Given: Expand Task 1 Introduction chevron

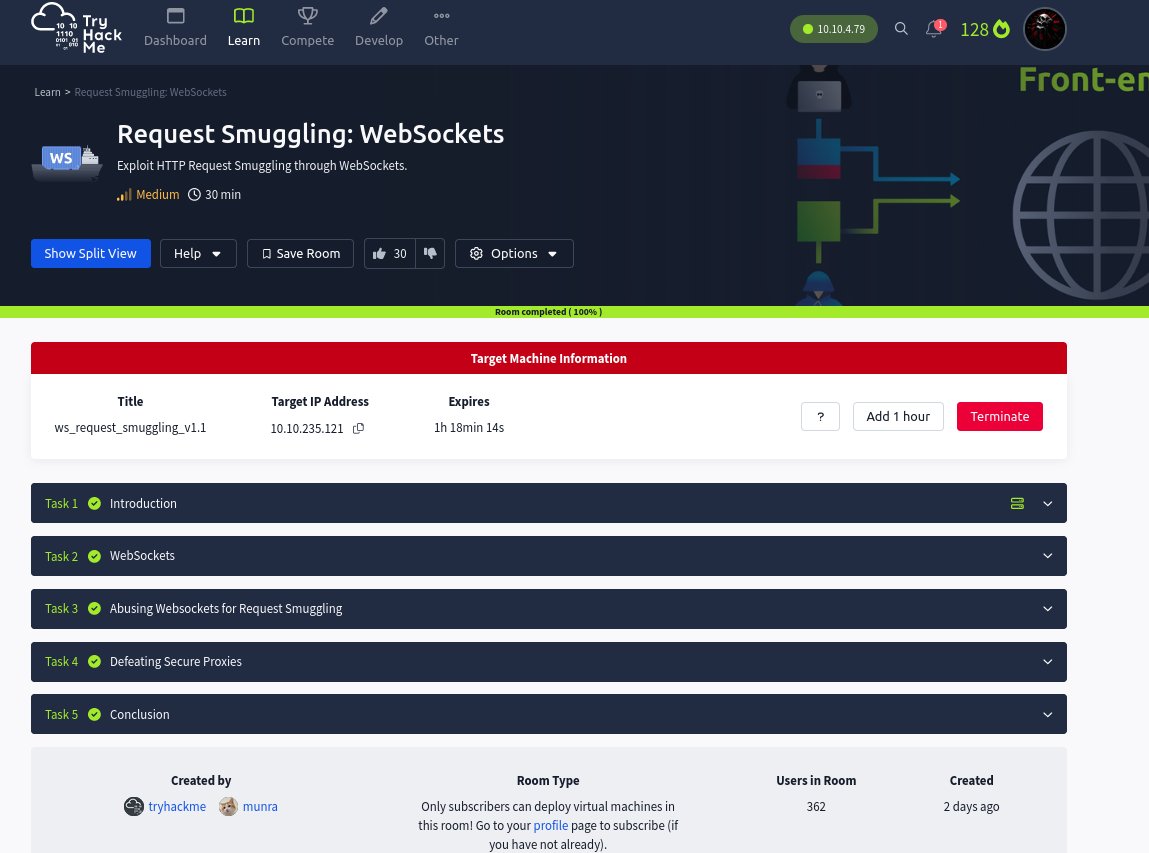Looking at the screenshot, I should 1048,503.
